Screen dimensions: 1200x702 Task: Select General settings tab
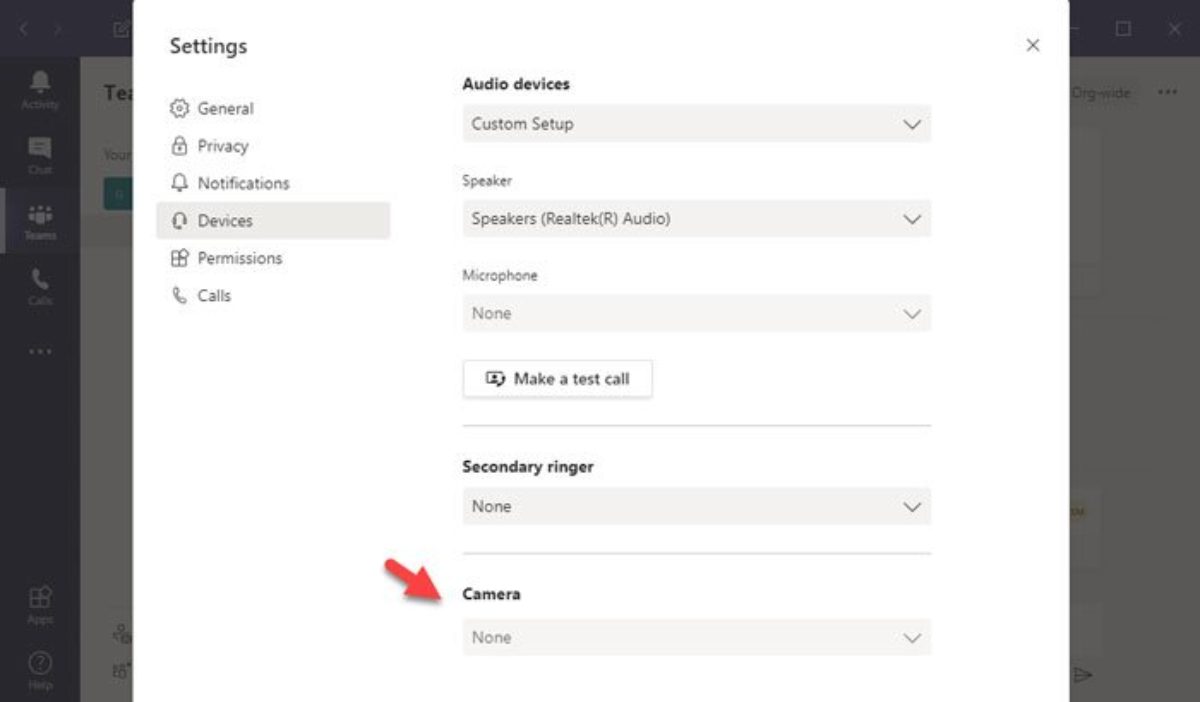point(225,108)
